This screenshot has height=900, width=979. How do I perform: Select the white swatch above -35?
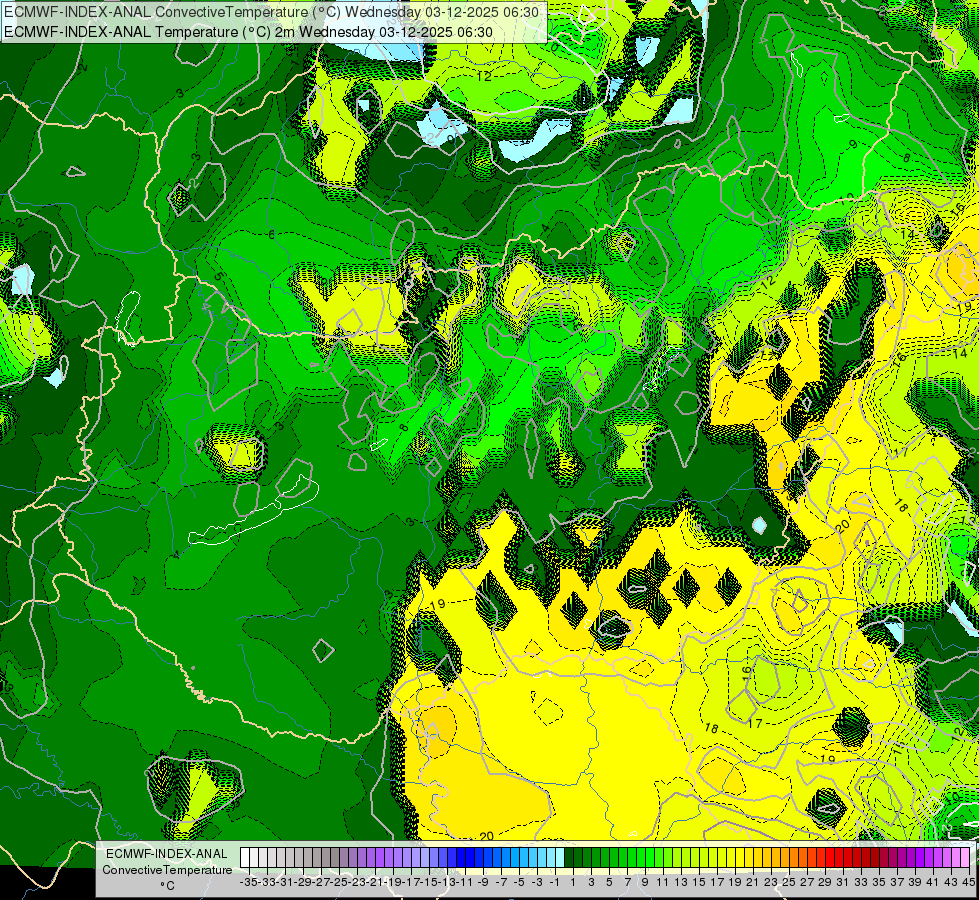click(x=245, y=857)
